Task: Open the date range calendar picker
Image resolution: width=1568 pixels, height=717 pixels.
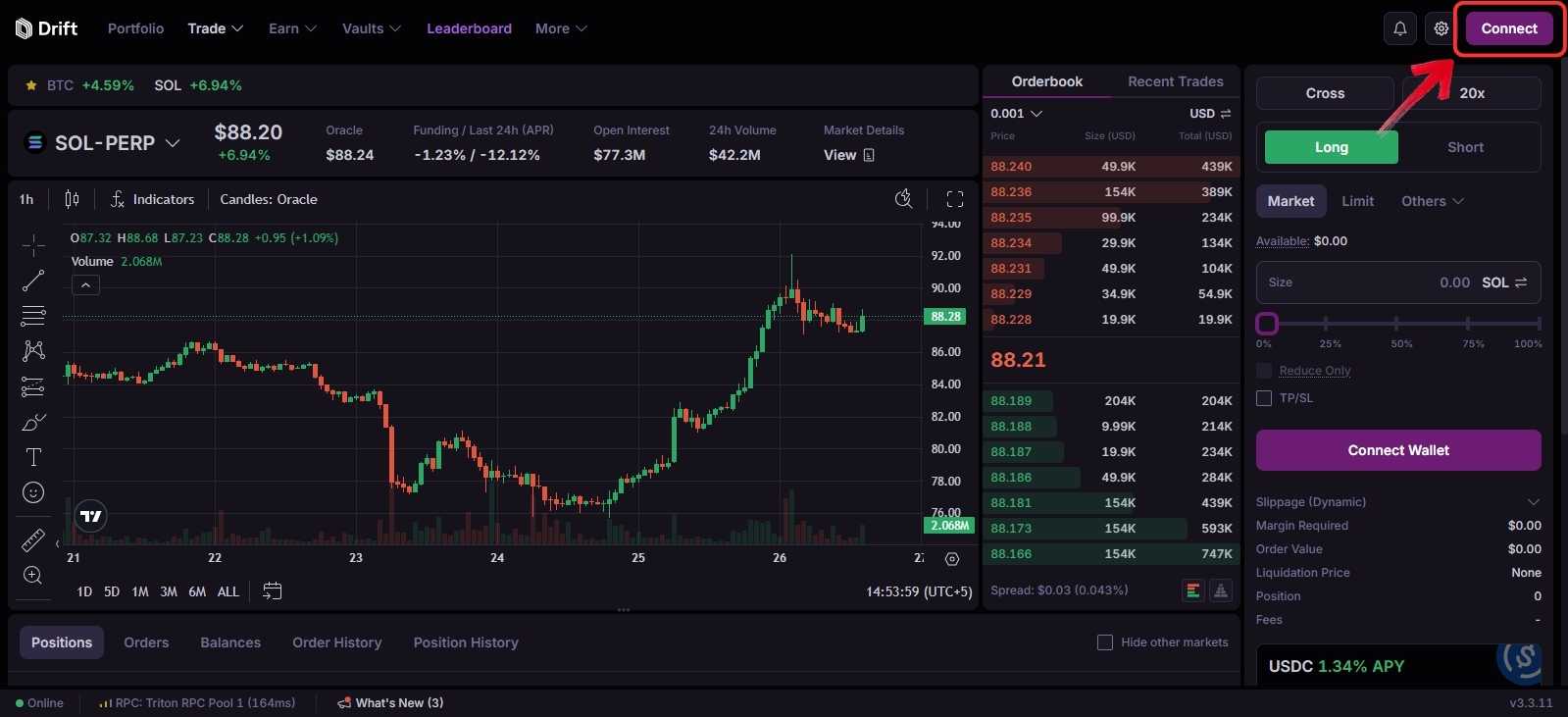Action: [273, 591]
